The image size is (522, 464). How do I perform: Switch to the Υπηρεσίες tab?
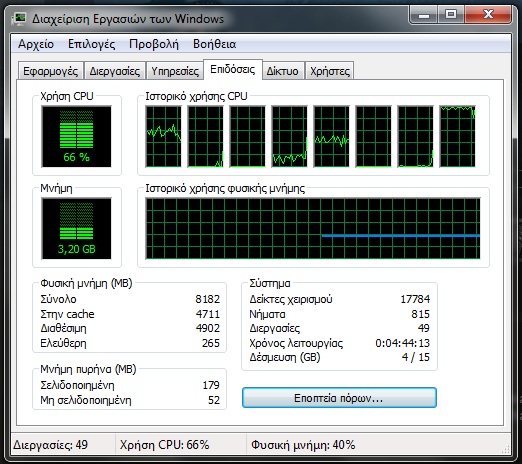click(x=175, y=71)
